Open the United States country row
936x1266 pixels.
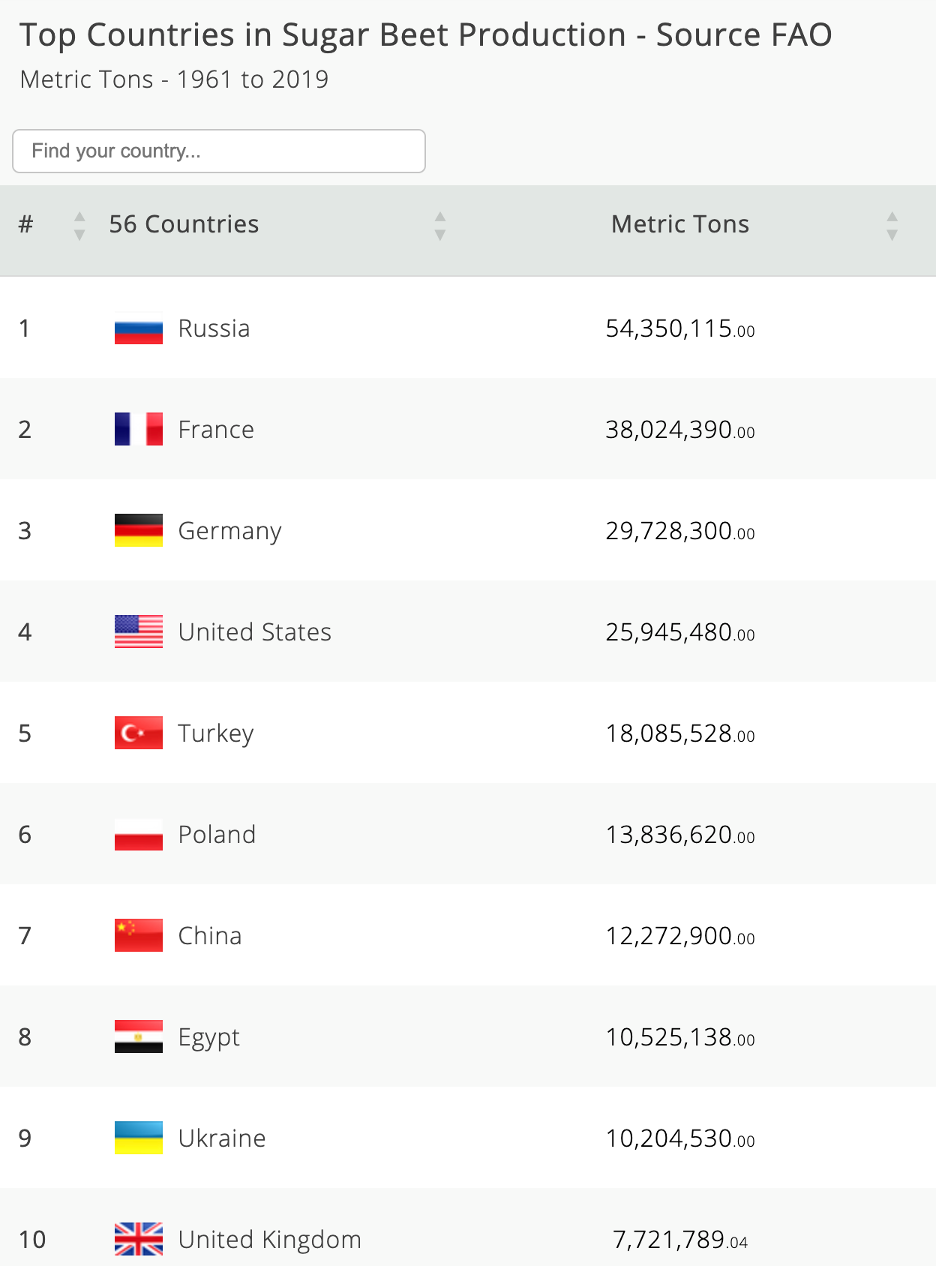click(468, 632)
